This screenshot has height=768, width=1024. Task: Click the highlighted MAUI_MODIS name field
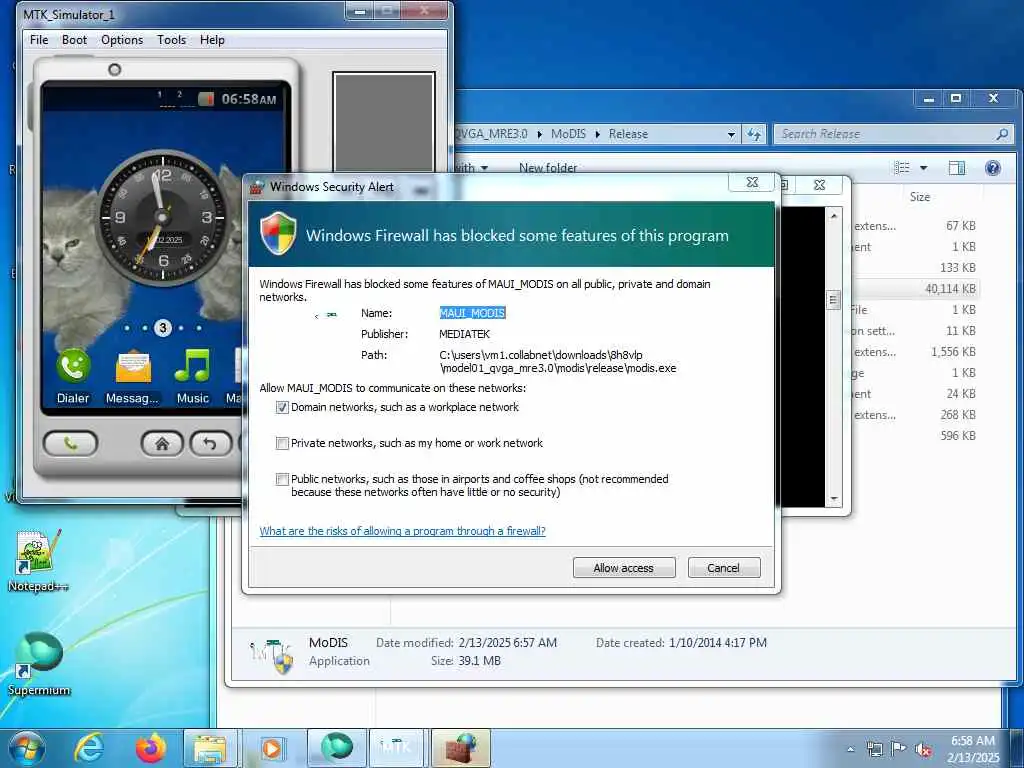[472, 313]
